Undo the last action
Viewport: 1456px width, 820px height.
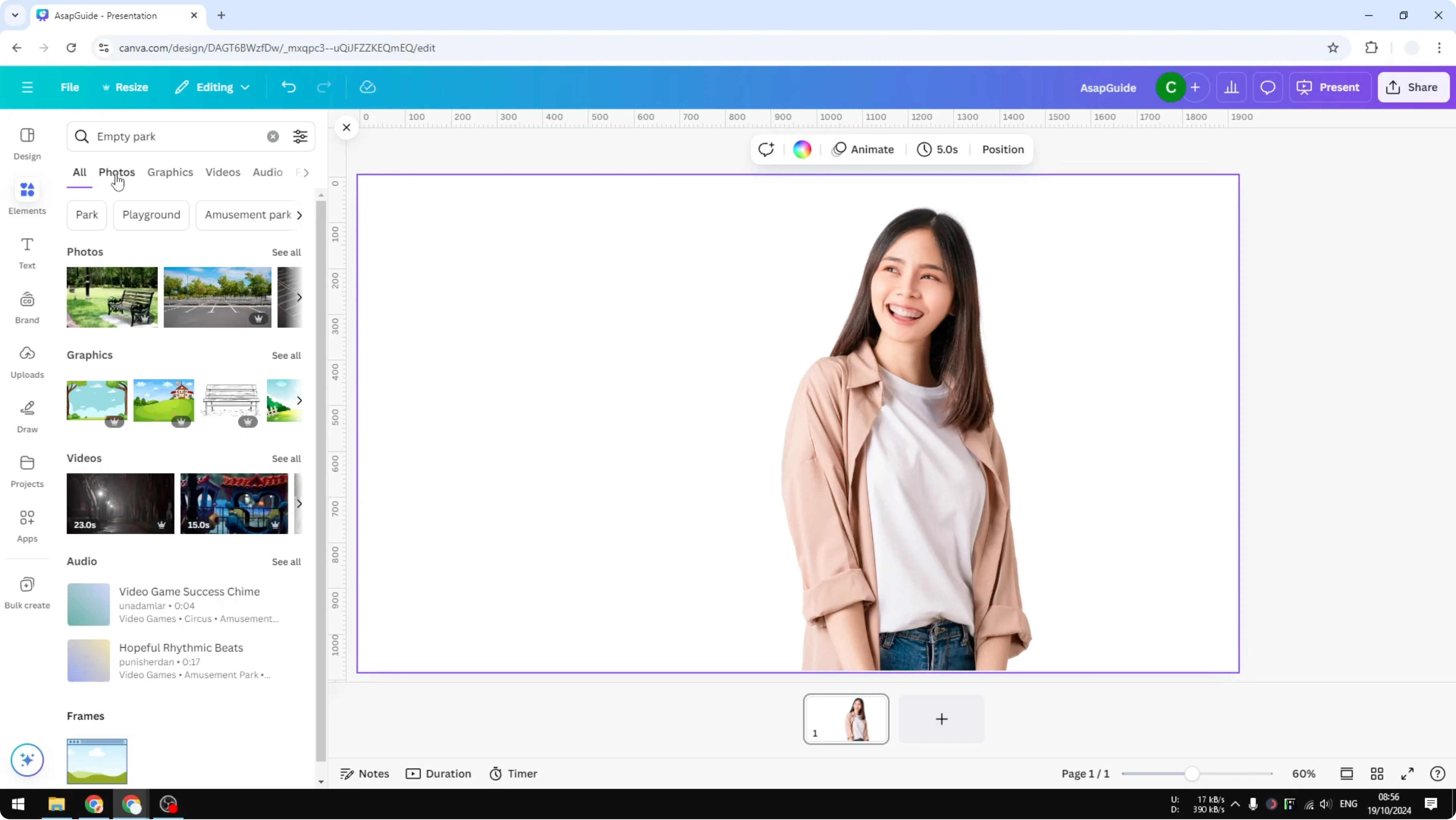pos(288,86)
